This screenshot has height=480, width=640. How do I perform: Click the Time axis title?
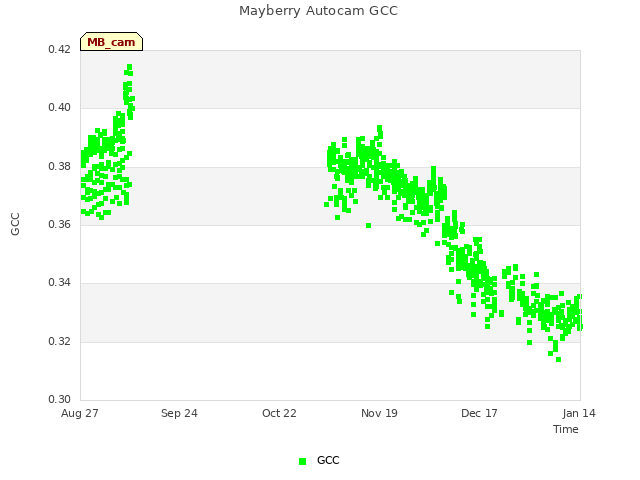(x=566, y=429)
